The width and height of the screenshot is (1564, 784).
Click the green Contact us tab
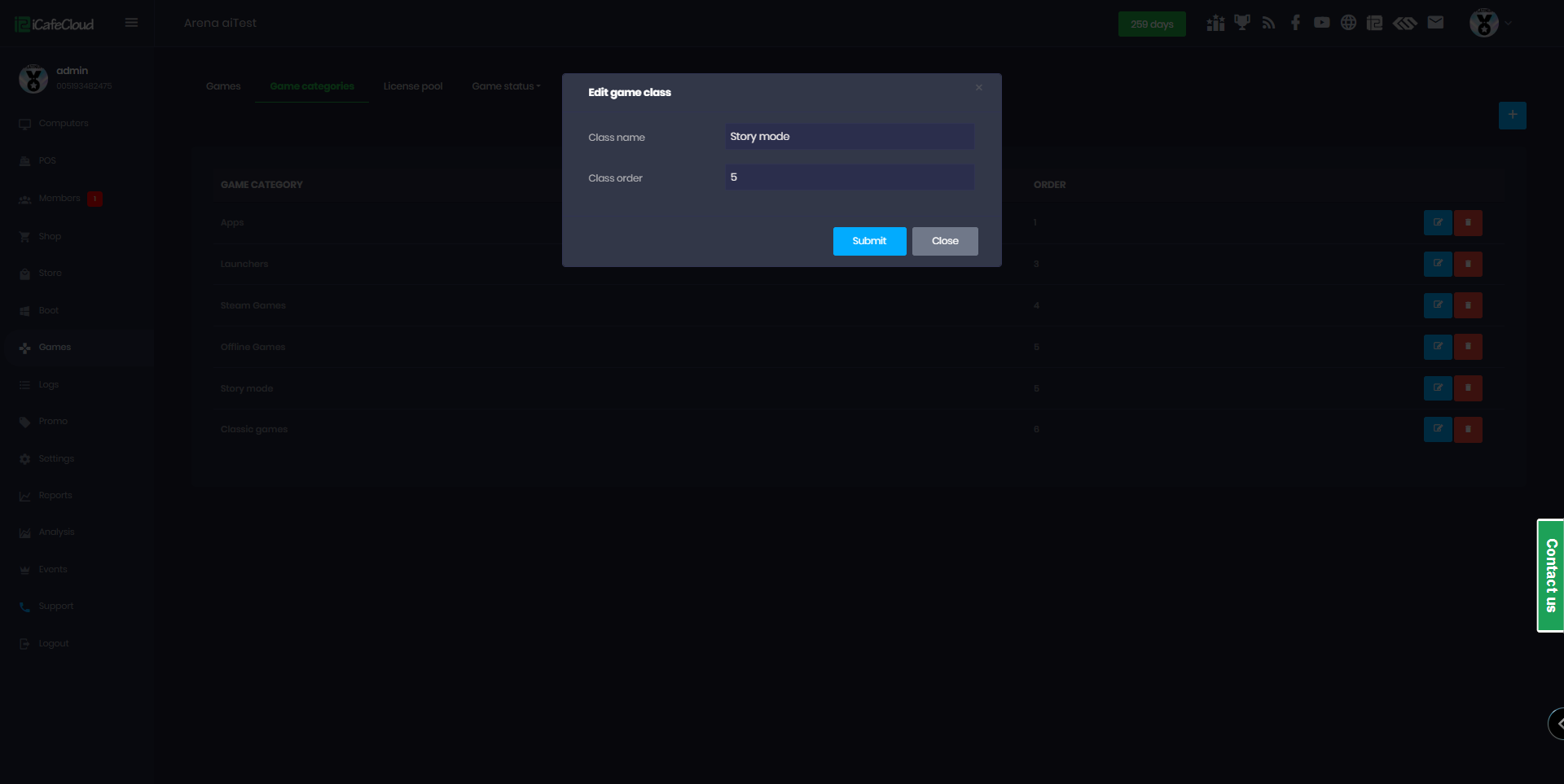[1550, 576]
